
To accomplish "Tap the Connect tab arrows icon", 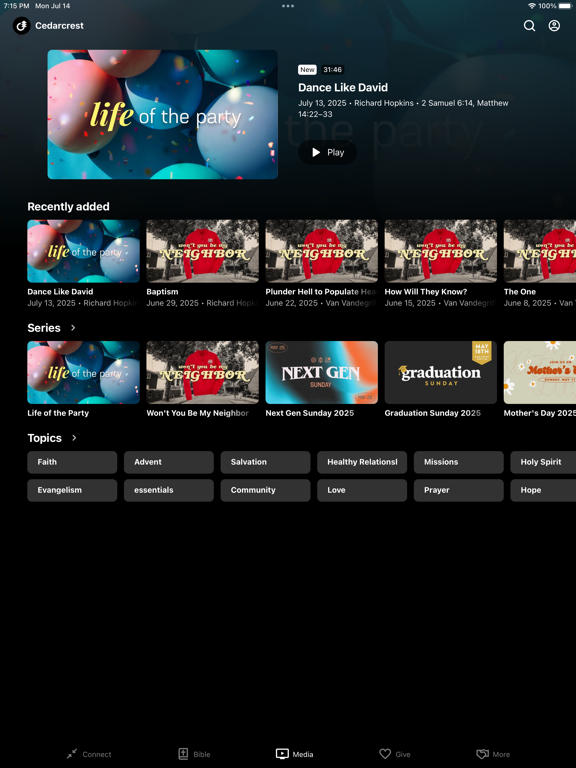I will (72, 753).
